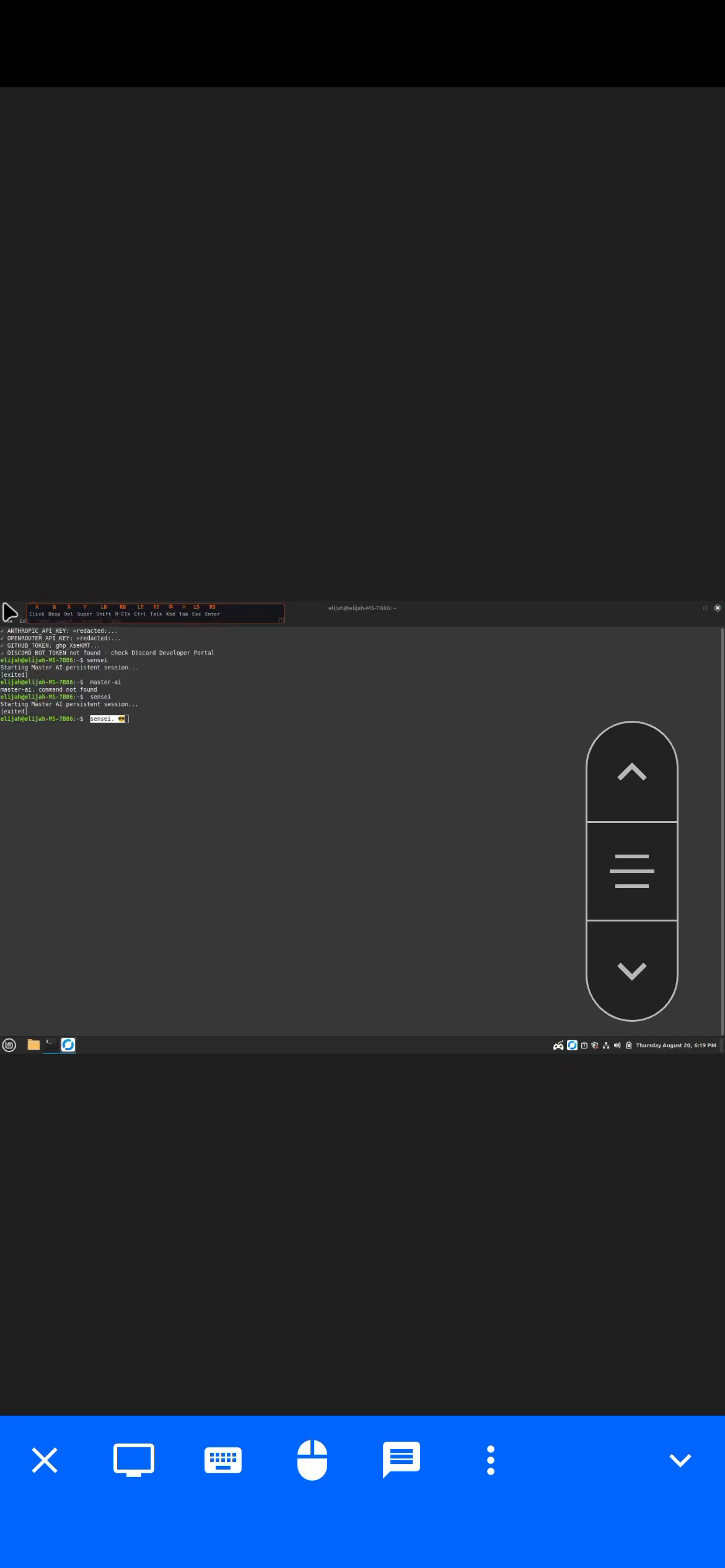The height and width of the screenshot is (1568, 725).
Task: Click the ANTHROPIC_API_KEY line in the terminal
Action: (x=59, y=631)
